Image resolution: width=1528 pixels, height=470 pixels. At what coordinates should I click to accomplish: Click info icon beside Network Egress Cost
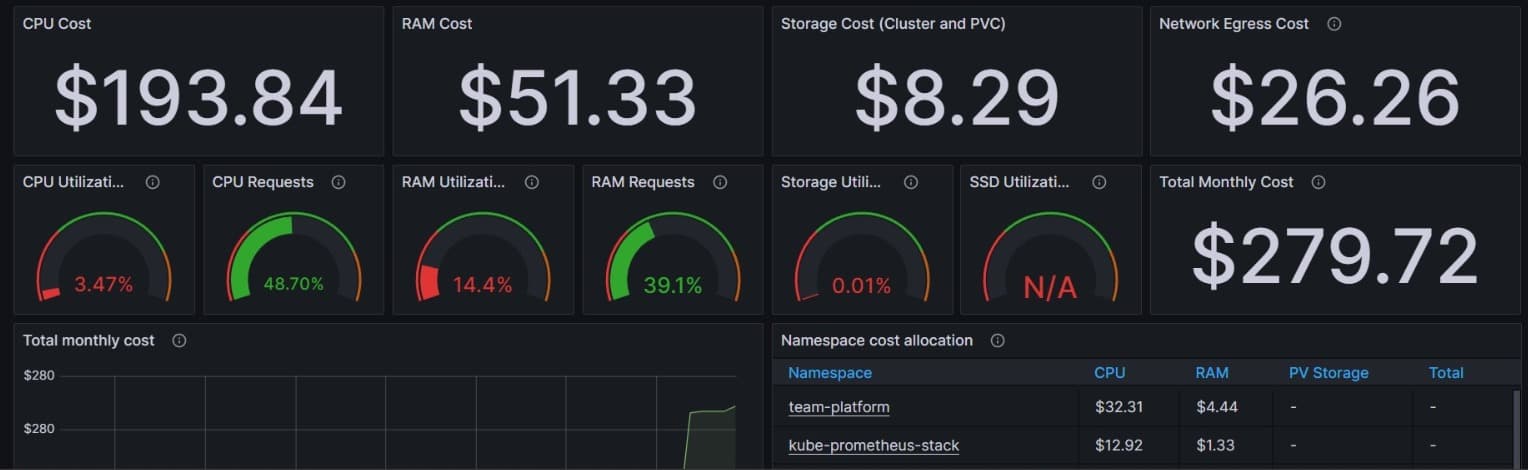click(1333, 24)
